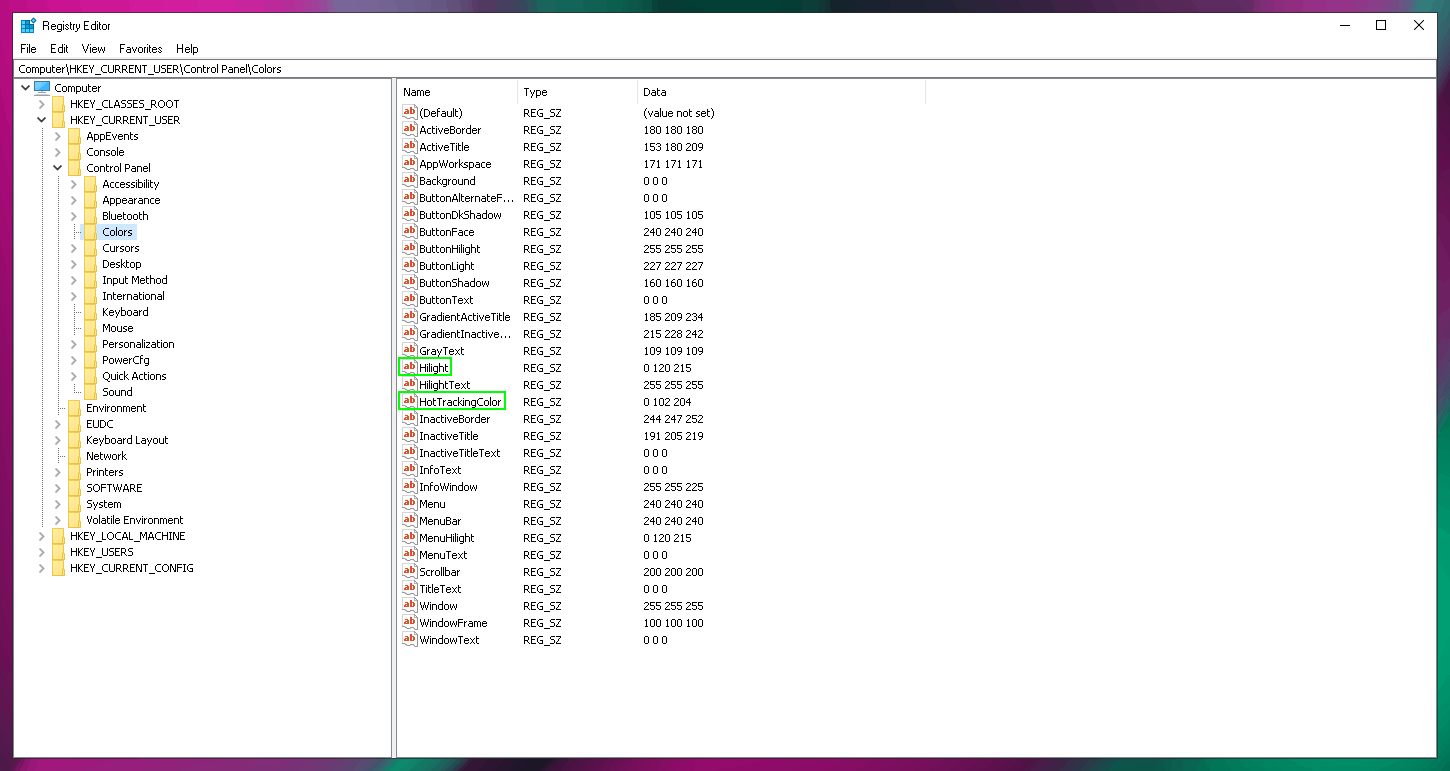Select the Environment key
1450x771 pixels.
116,408
